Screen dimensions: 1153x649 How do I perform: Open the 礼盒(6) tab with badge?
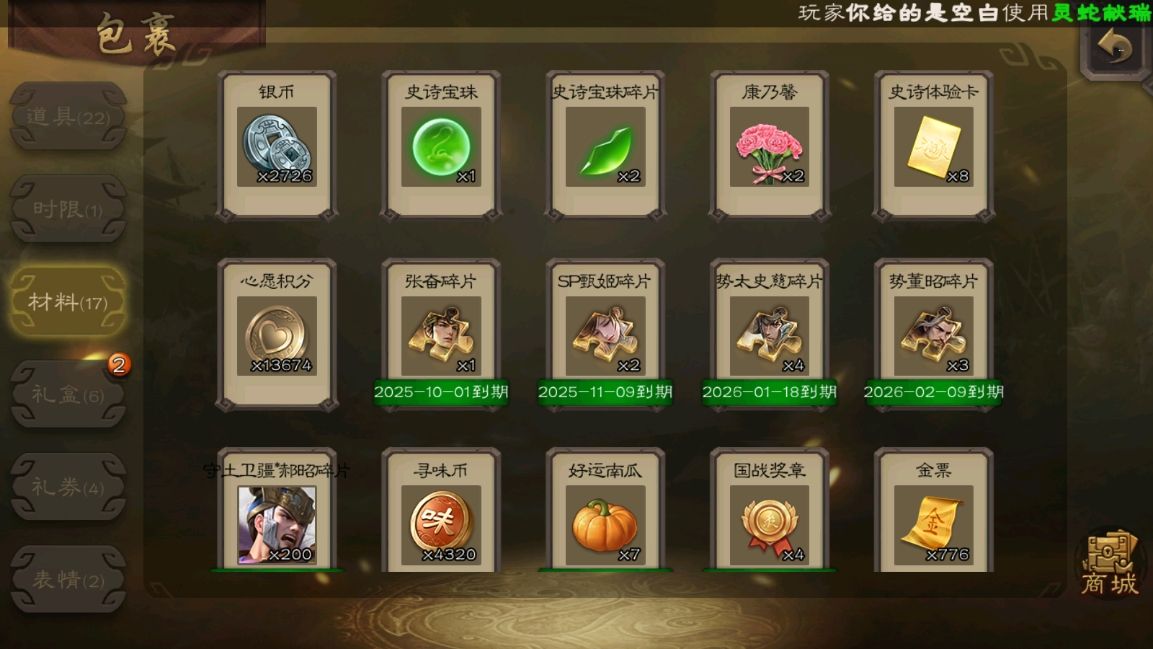[68, 394]
